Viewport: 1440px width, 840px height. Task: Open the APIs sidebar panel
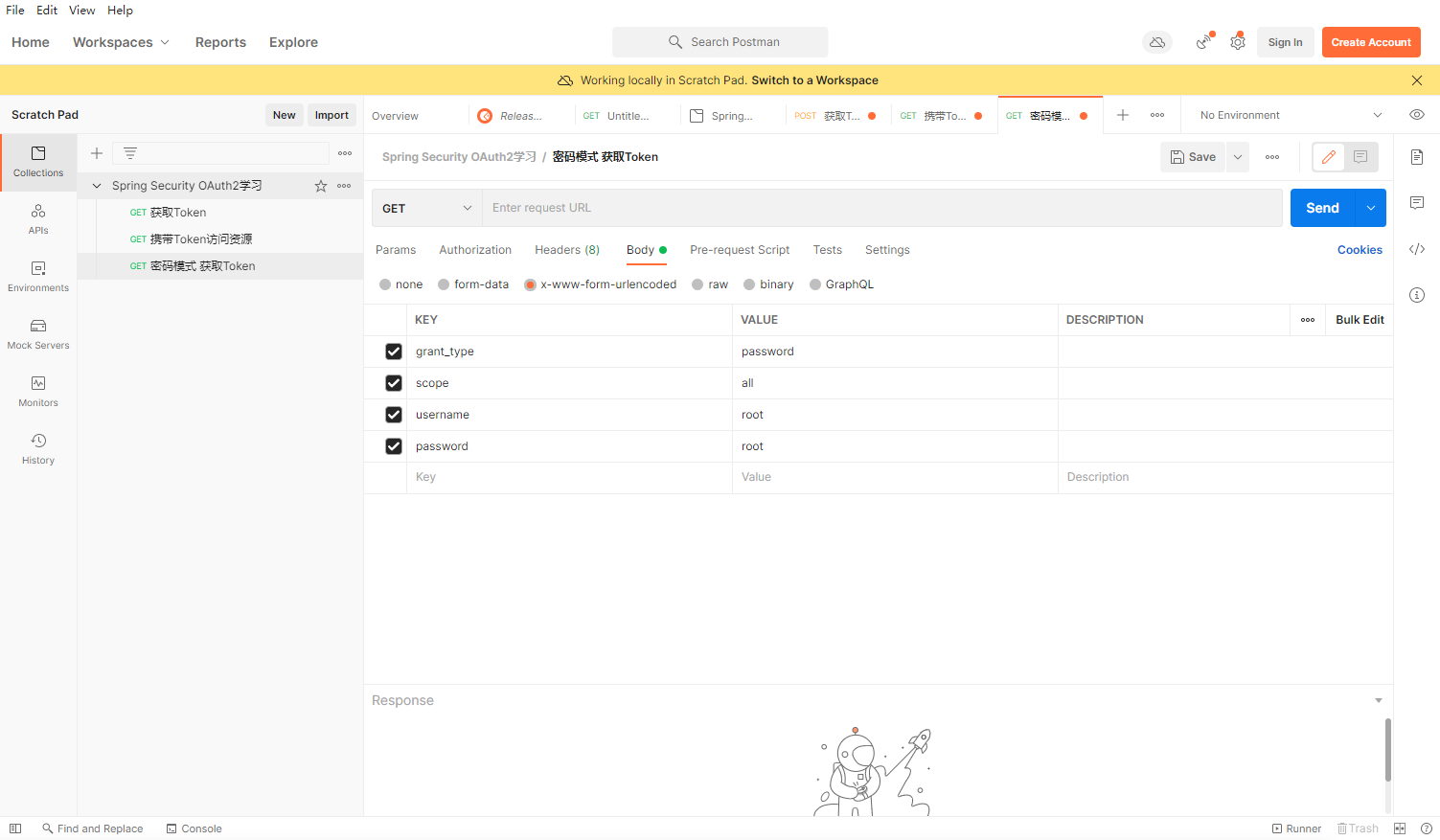point(38,219)
